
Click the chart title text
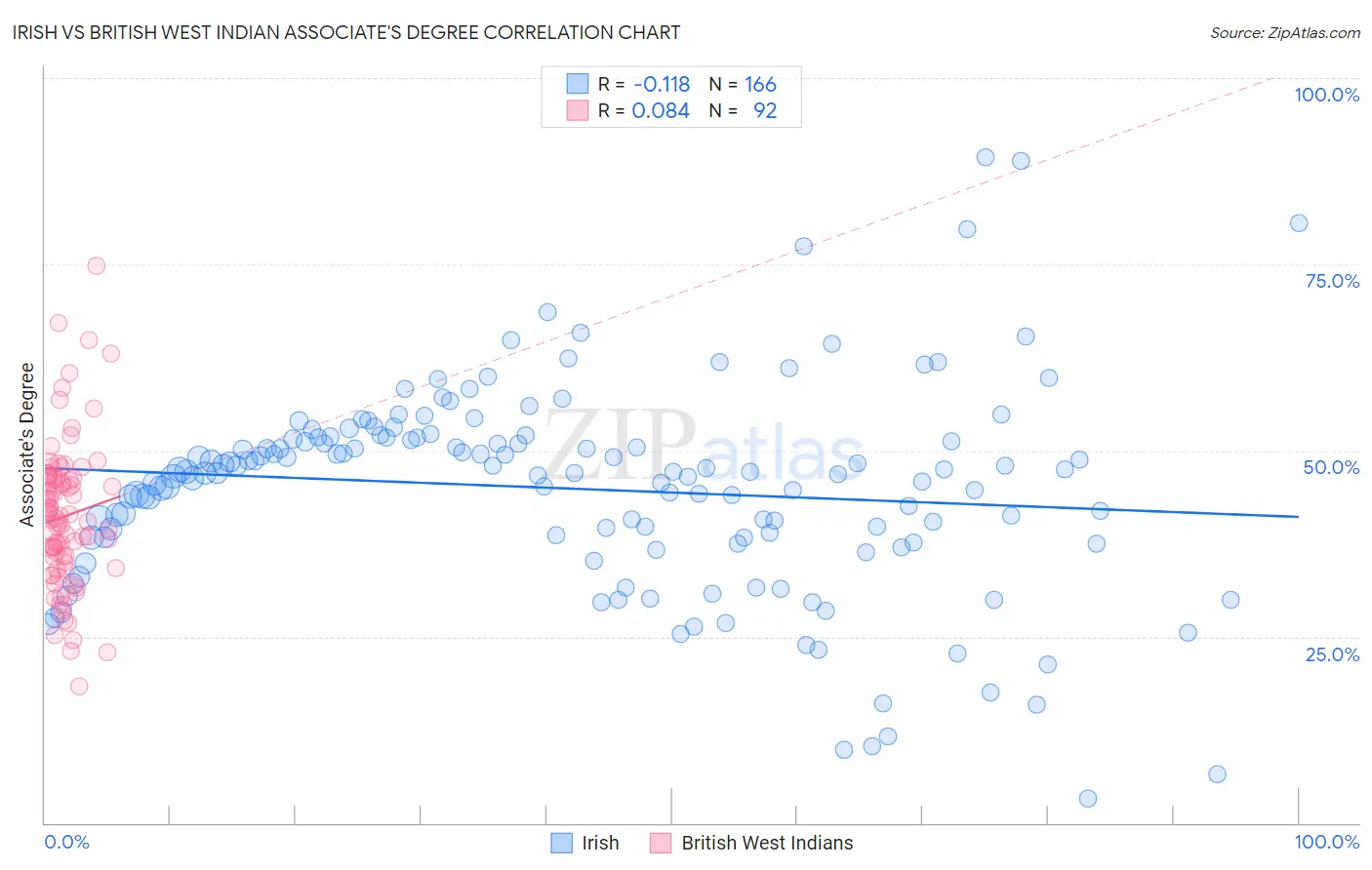[346, 32]
